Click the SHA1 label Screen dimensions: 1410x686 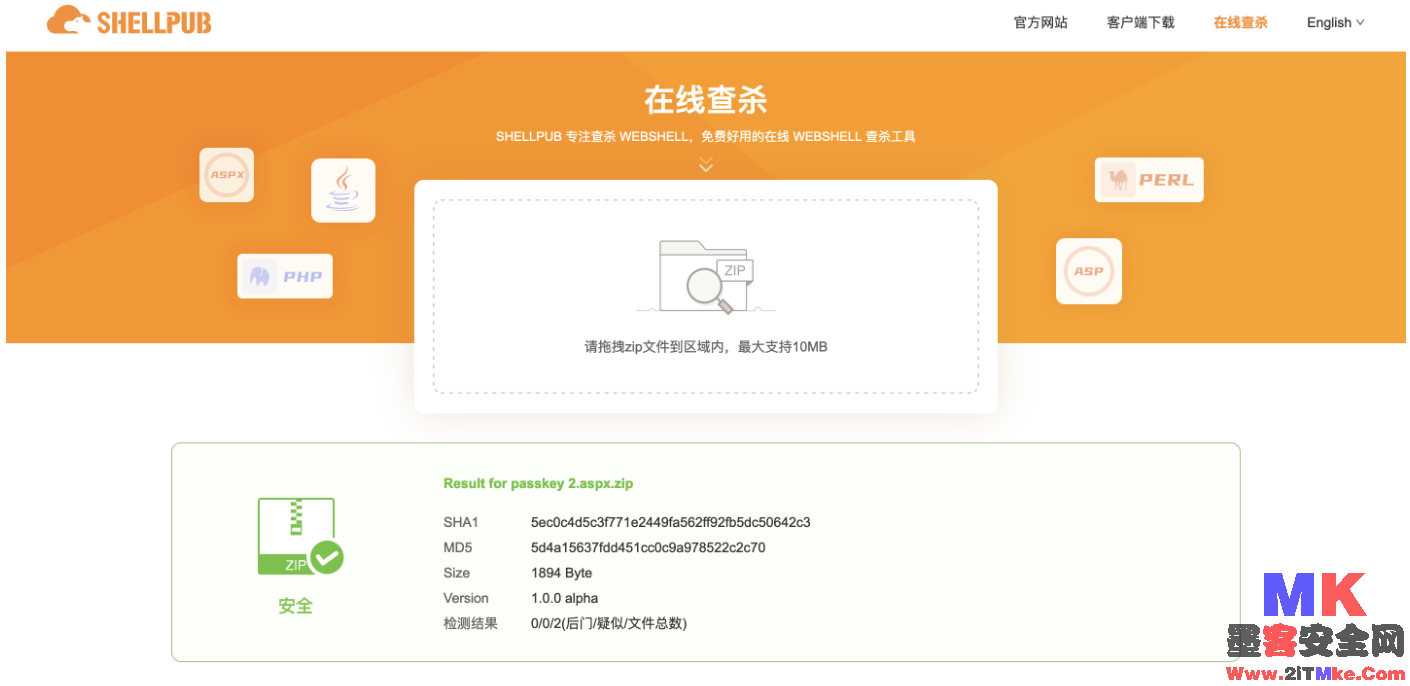coord(461,522)
